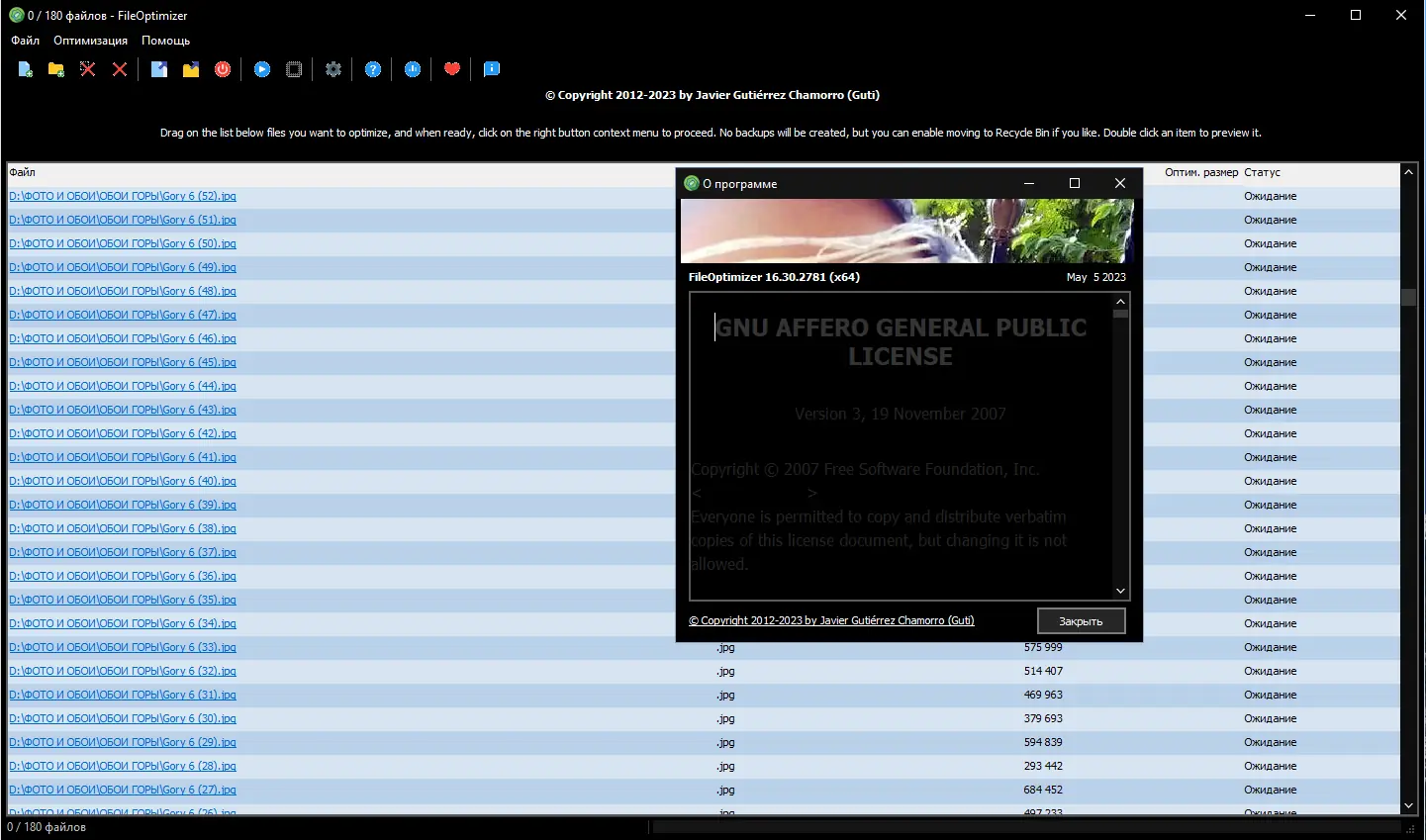The image size is (1426, 840).
Task: Click the FileOptimizer 16.30.2781 (x64) version text
Action: (774, 277)
